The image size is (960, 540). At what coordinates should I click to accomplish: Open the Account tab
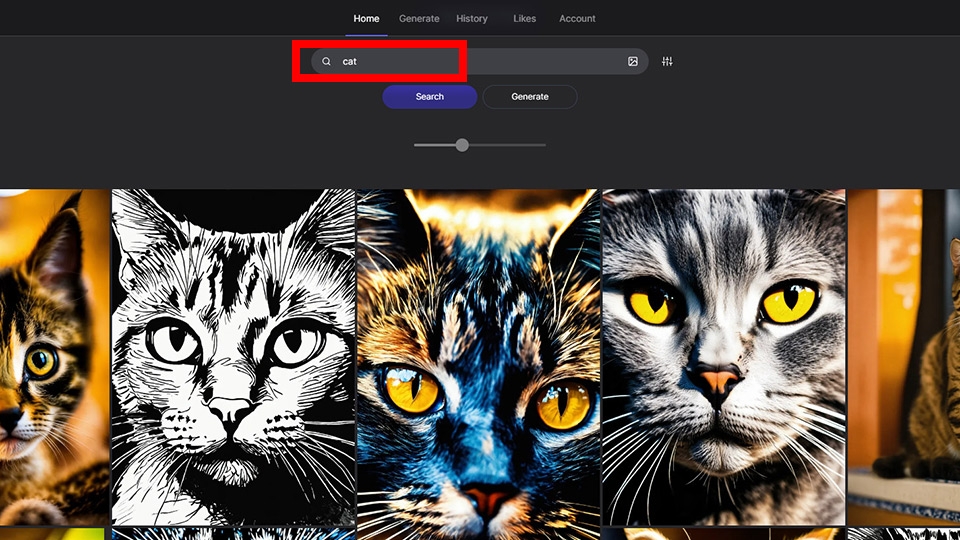pyautogui.click(x=577, y=18)
